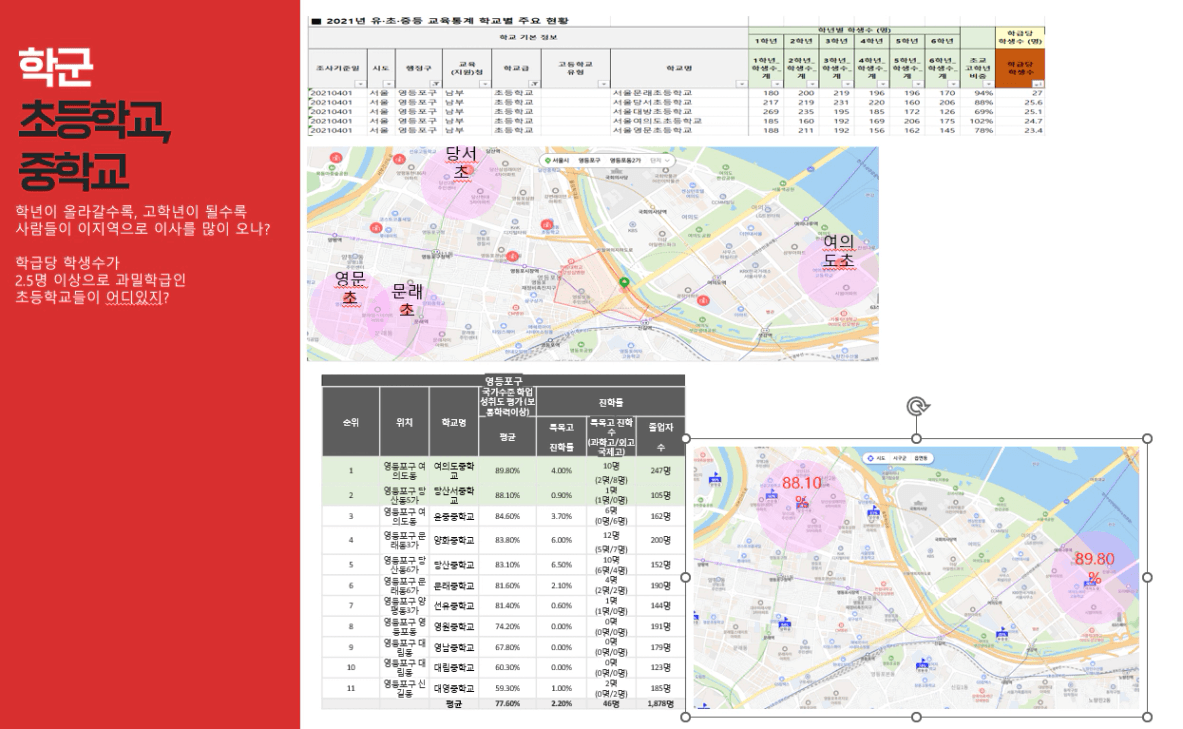
Task: Select the 선유중학교 cell
Action: 454,605
